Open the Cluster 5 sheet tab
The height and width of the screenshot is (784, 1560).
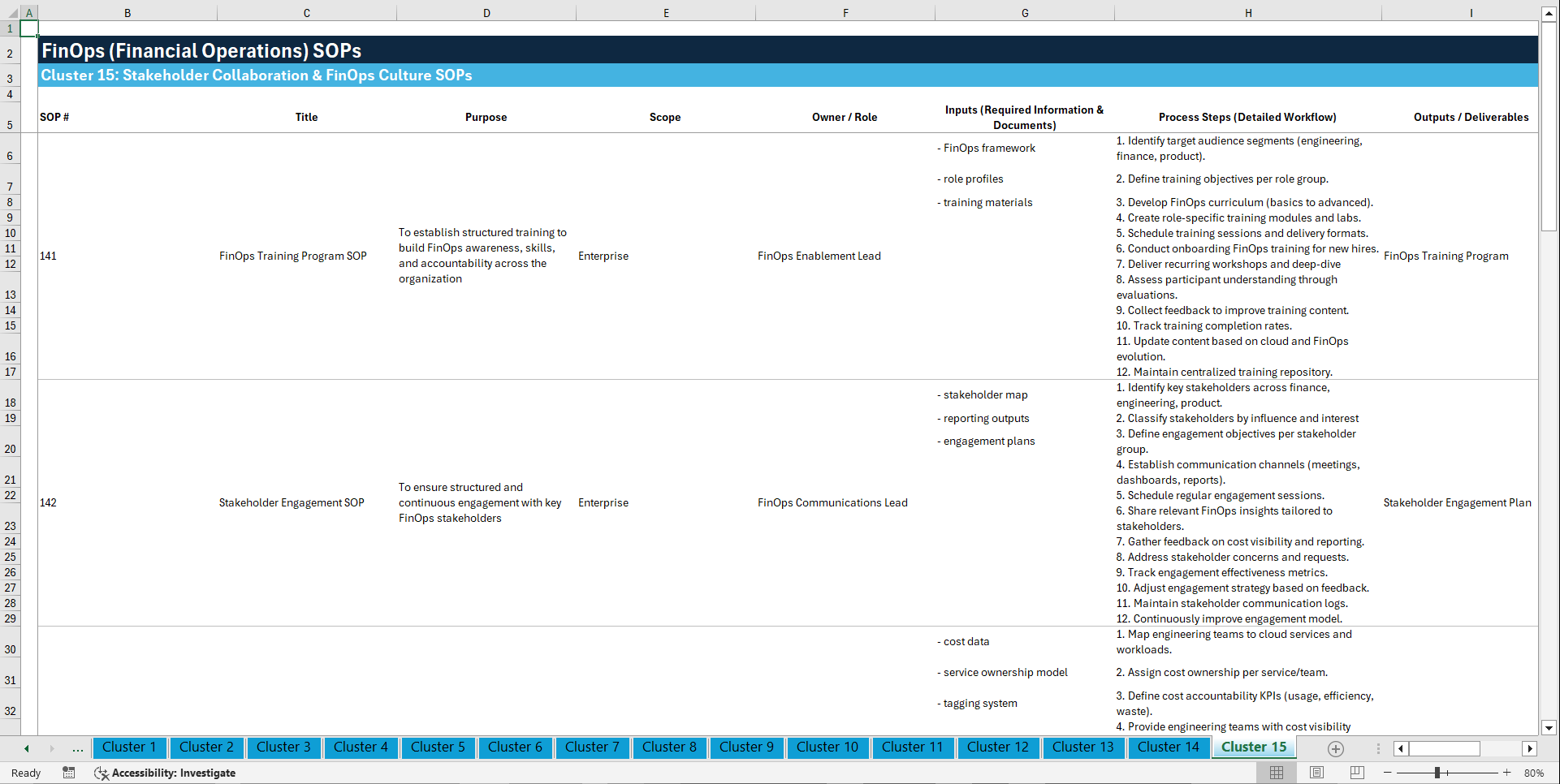[x=438, y=747]
